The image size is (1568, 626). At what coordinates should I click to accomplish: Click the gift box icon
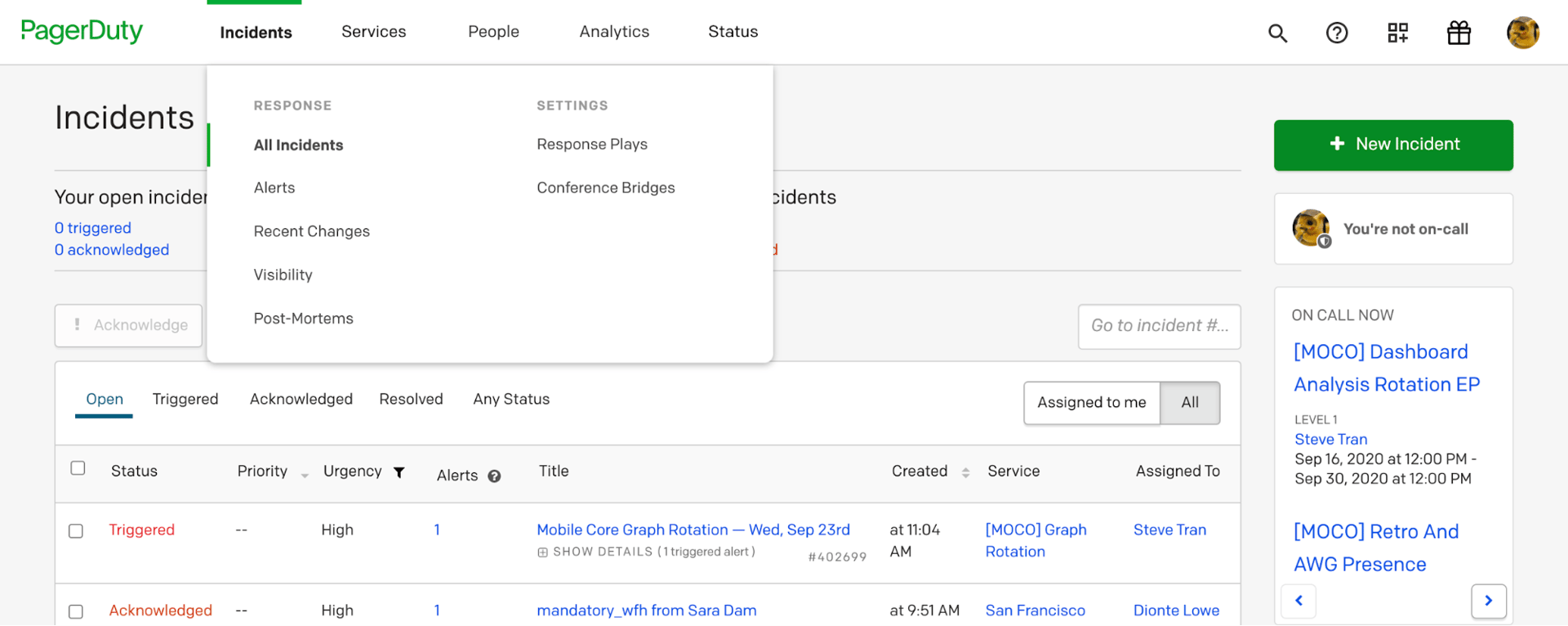1459,33
